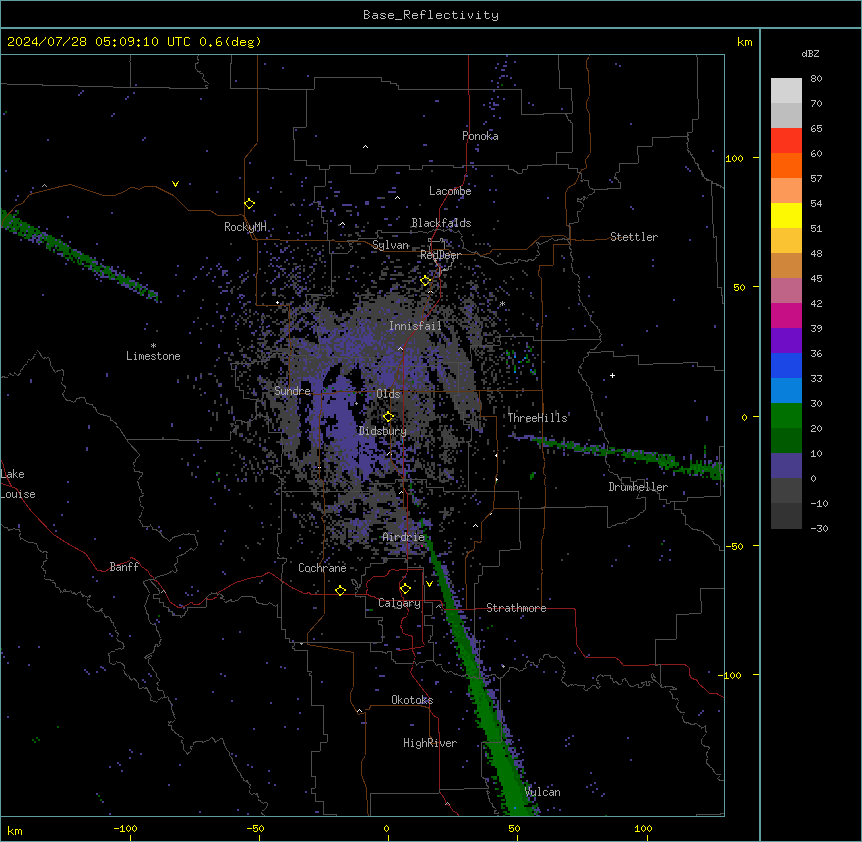Select the Drumheller label
The width and height of the screenshot is (862, 842).
coord(638,487)
